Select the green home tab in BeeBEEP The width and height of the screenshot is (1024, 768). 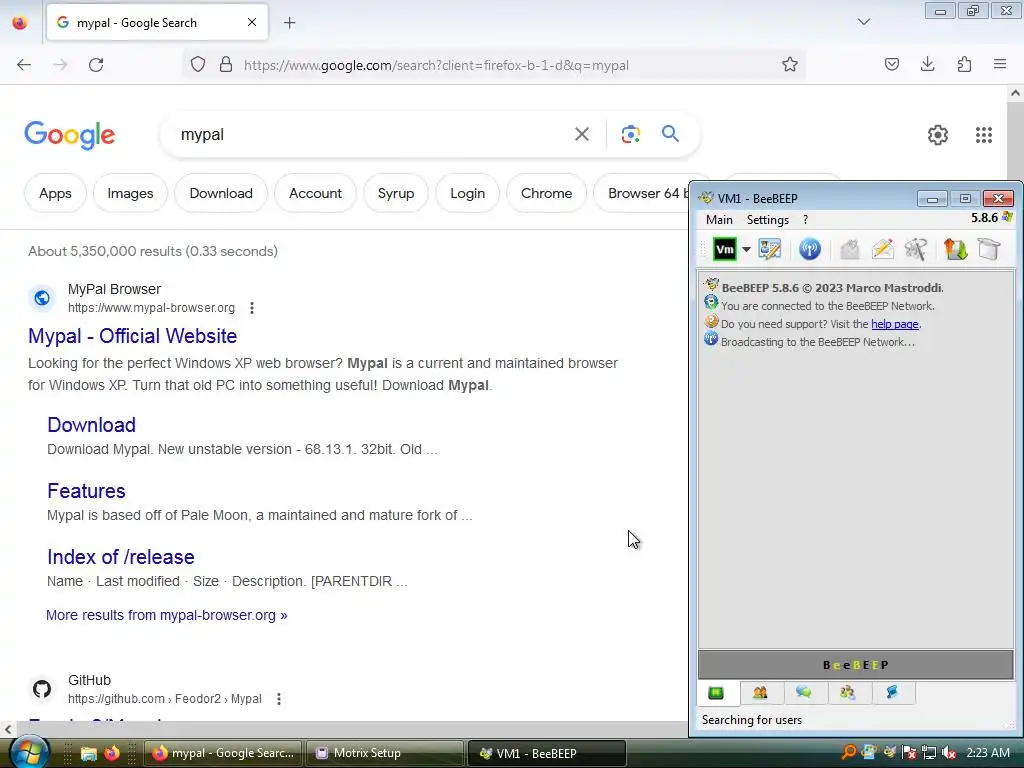coord(716,693)
